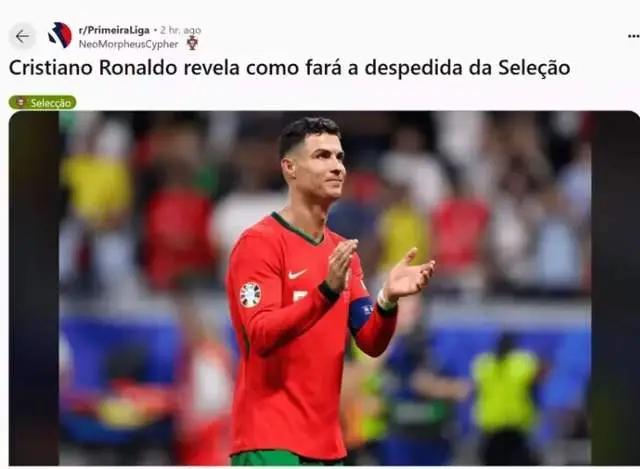Click the small crest inside Selecção flair
Viewport: 640px width, 469px height.
point(20,102)
